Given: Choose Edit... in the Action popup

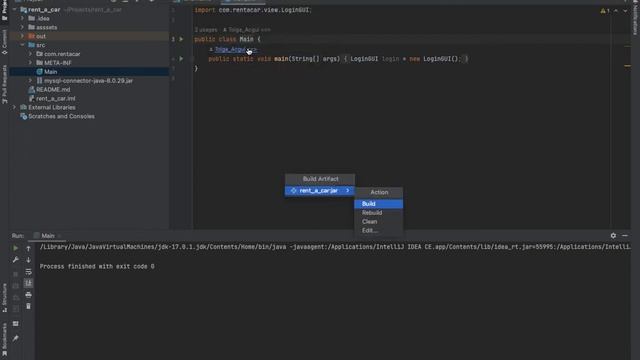Looking at the screenshot, I should tap(378, 231).
